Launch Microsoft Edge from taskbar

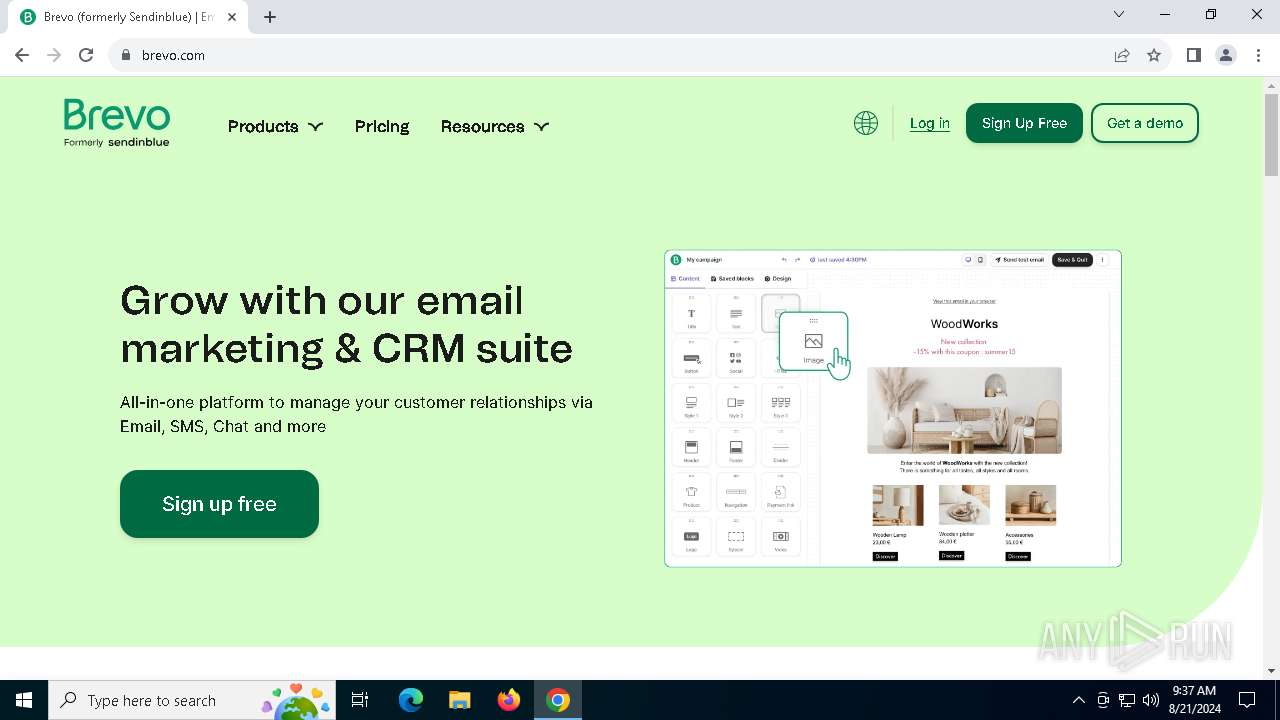411,700
